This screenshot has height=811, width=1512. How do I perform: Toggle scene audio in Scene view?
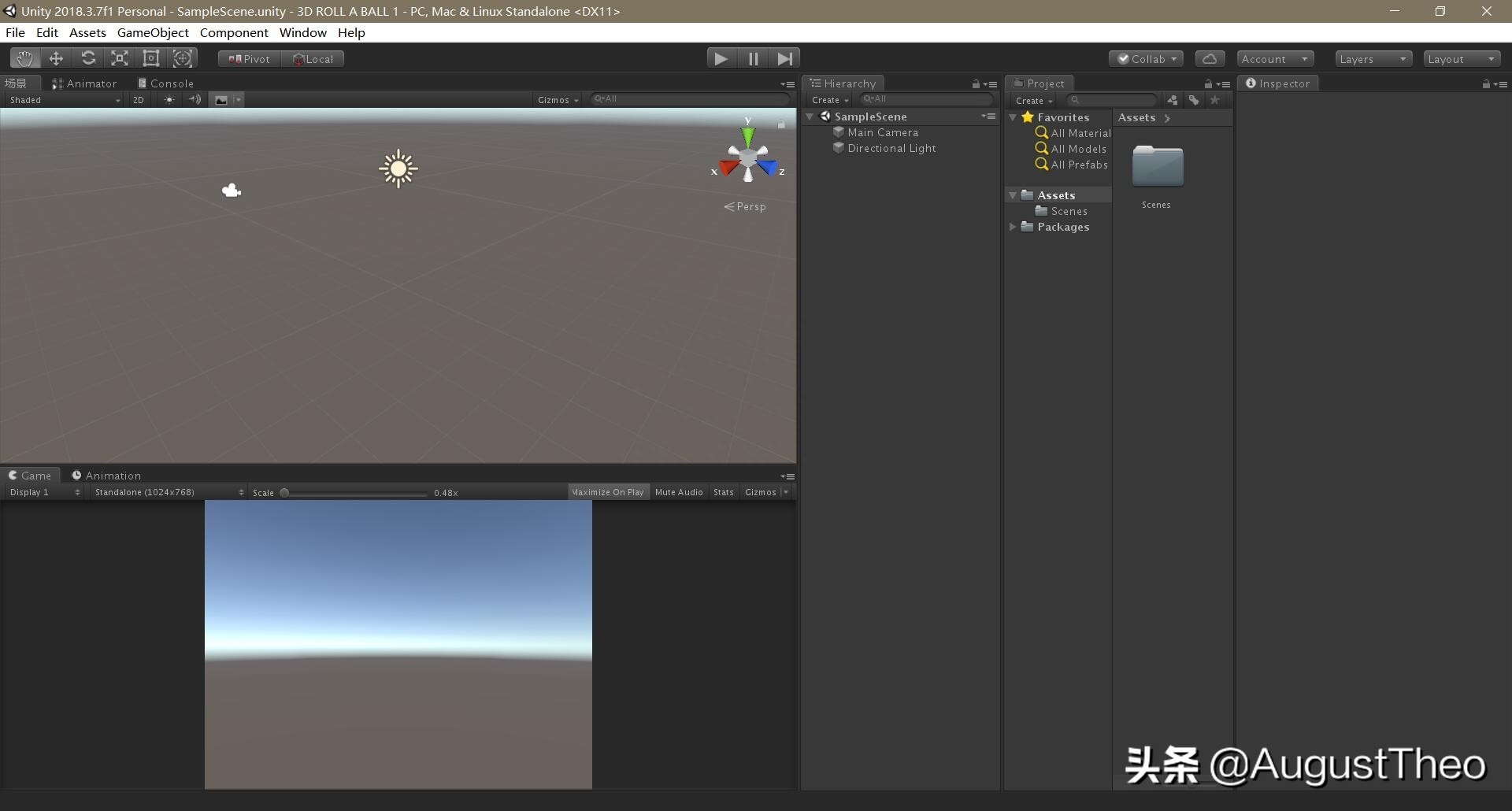coord(195,100)
